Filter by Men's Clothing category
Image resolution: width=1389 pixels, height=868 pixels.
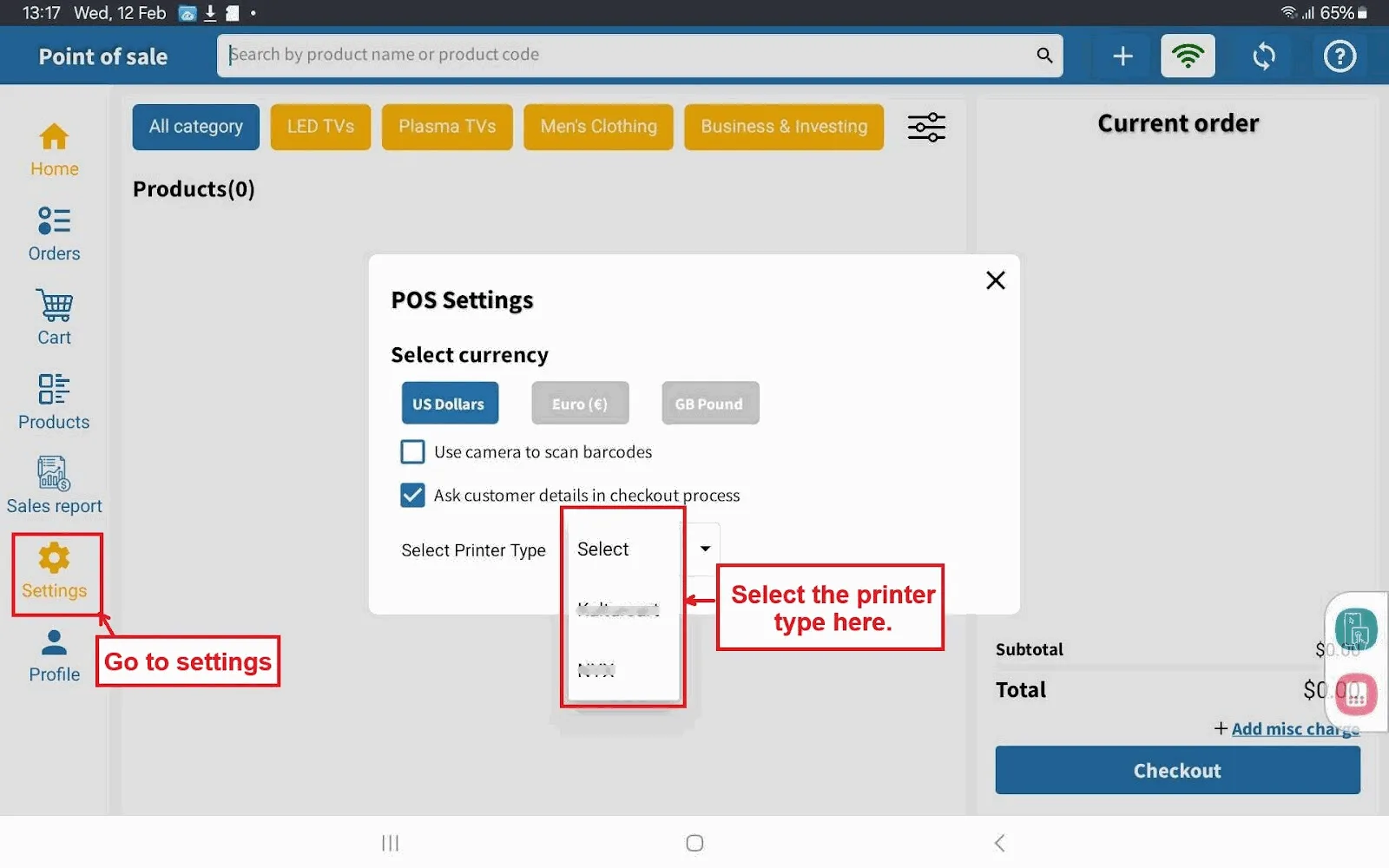pos(598,127)
